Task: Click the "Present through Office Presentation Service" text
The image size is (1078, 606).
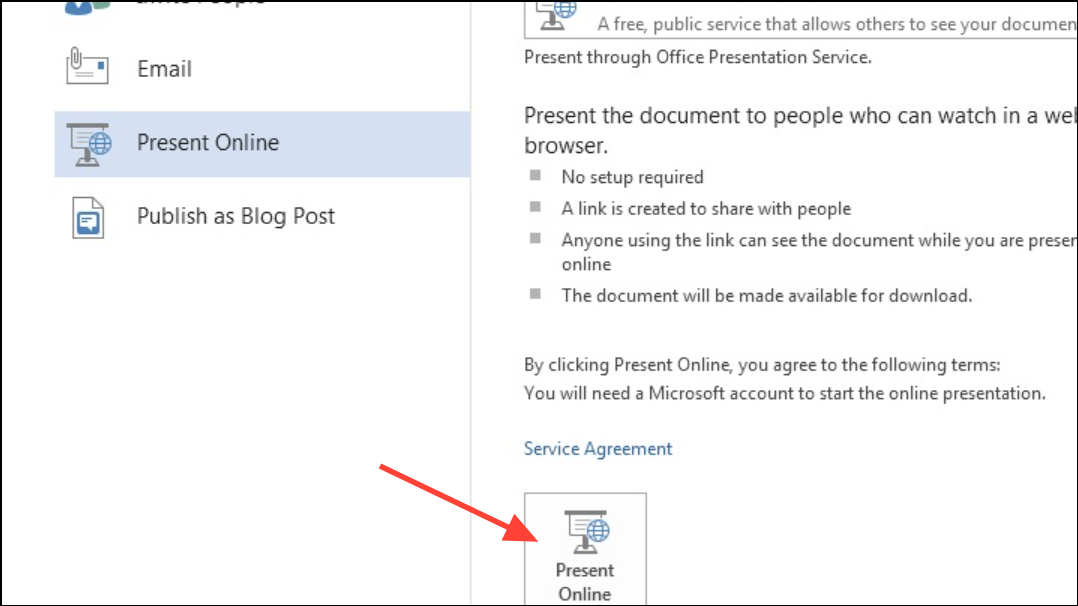Action: pos(697,57)
